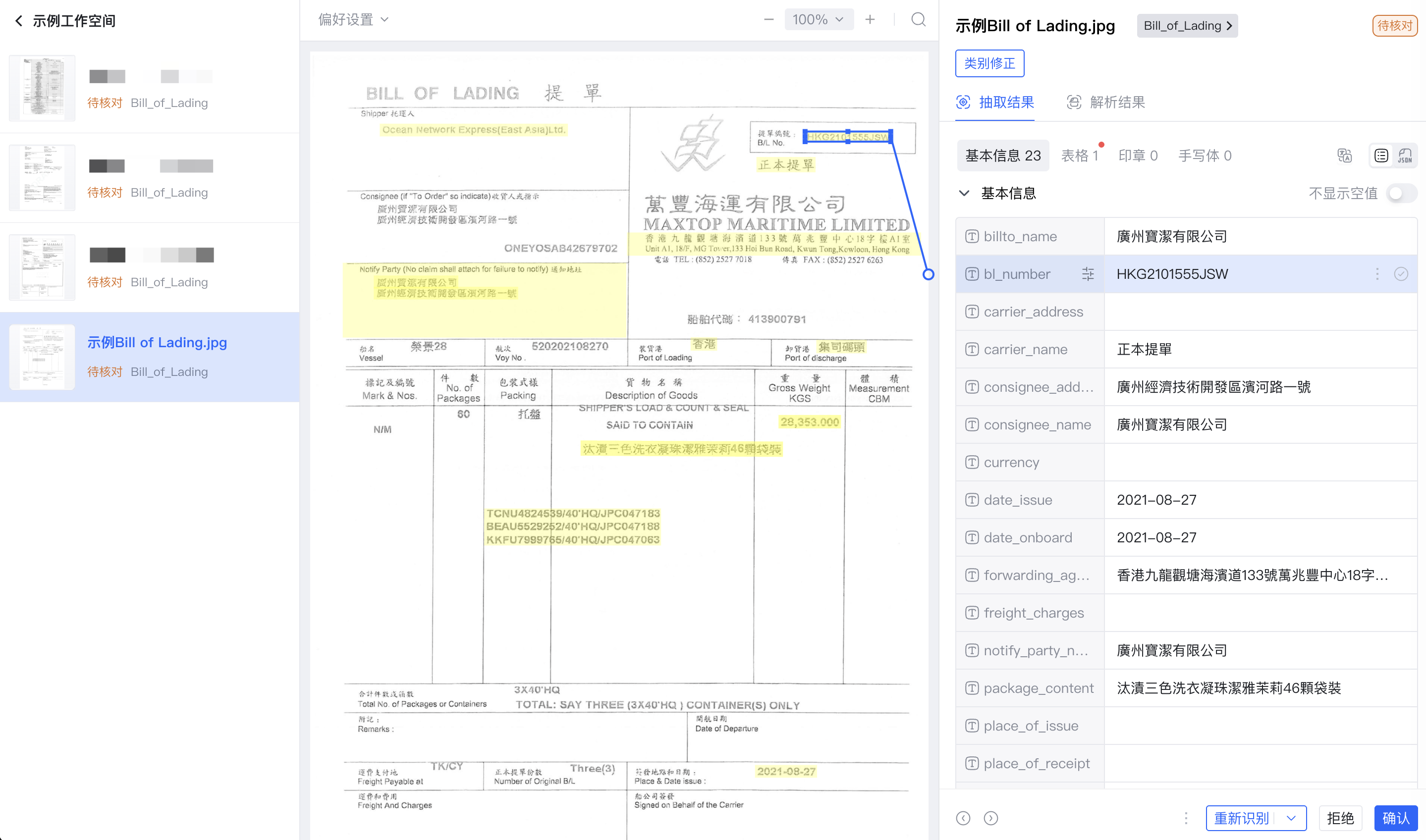Screen dimensions: 1426x840
Task: Click the search magnifier icon
Action: (x=918, y=20)
